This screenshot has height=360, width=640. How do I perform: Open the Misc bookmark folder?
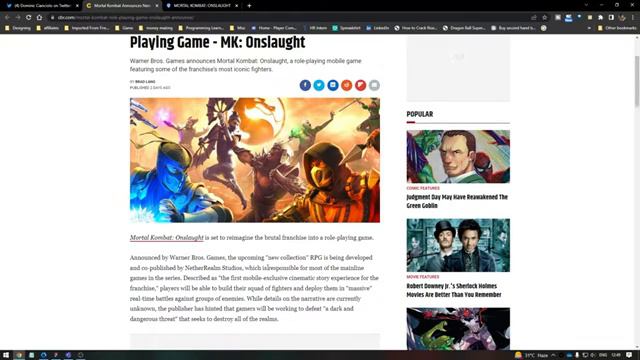click(x=238, y=28)
